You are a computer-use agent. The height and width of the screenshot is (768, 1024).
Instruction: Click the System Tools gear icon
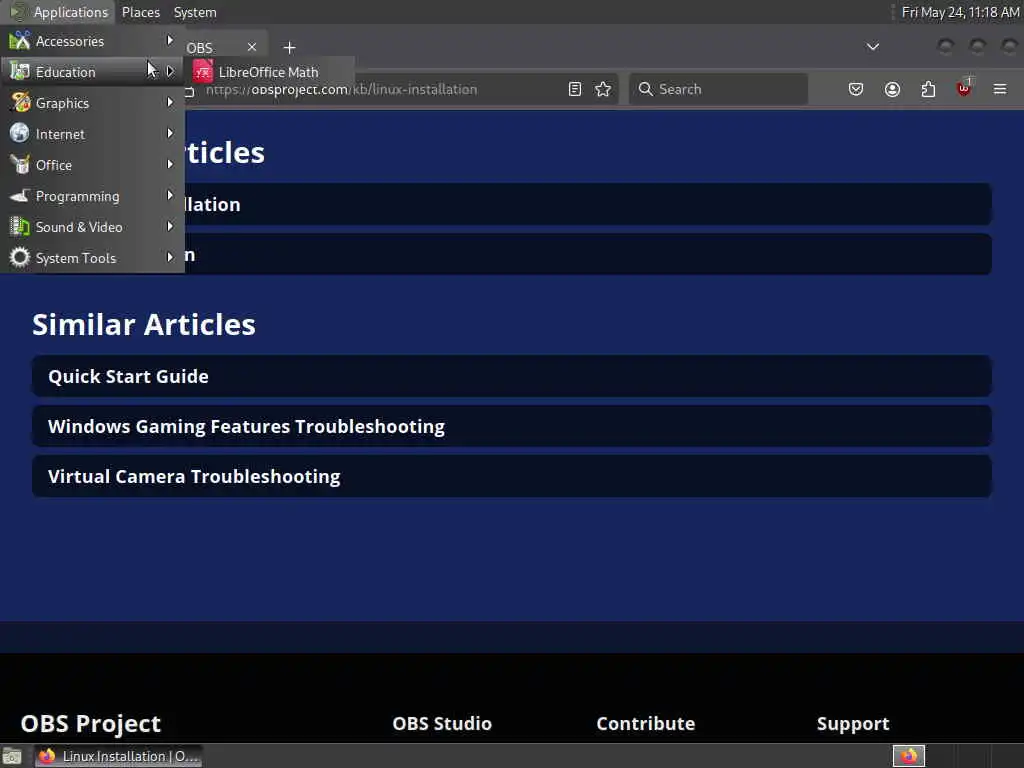point(20,257)
